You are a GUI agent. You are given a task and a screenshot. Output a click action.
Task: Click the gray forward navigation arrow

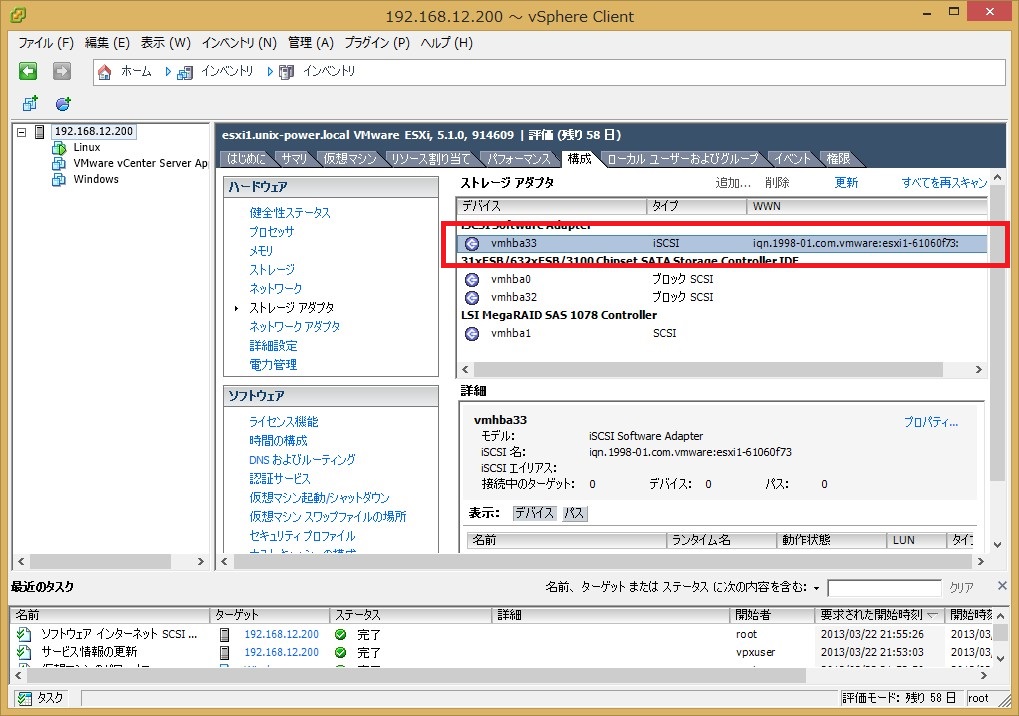click(x=62, y=71)
